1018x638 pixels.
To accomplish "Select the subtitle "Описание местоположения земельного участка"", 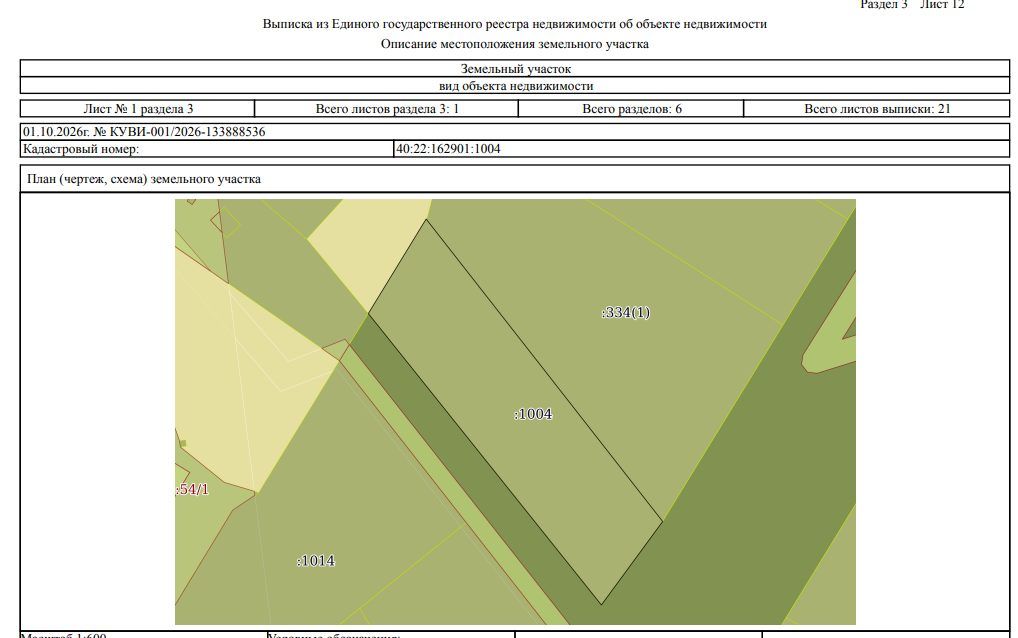I will (514, 44).
